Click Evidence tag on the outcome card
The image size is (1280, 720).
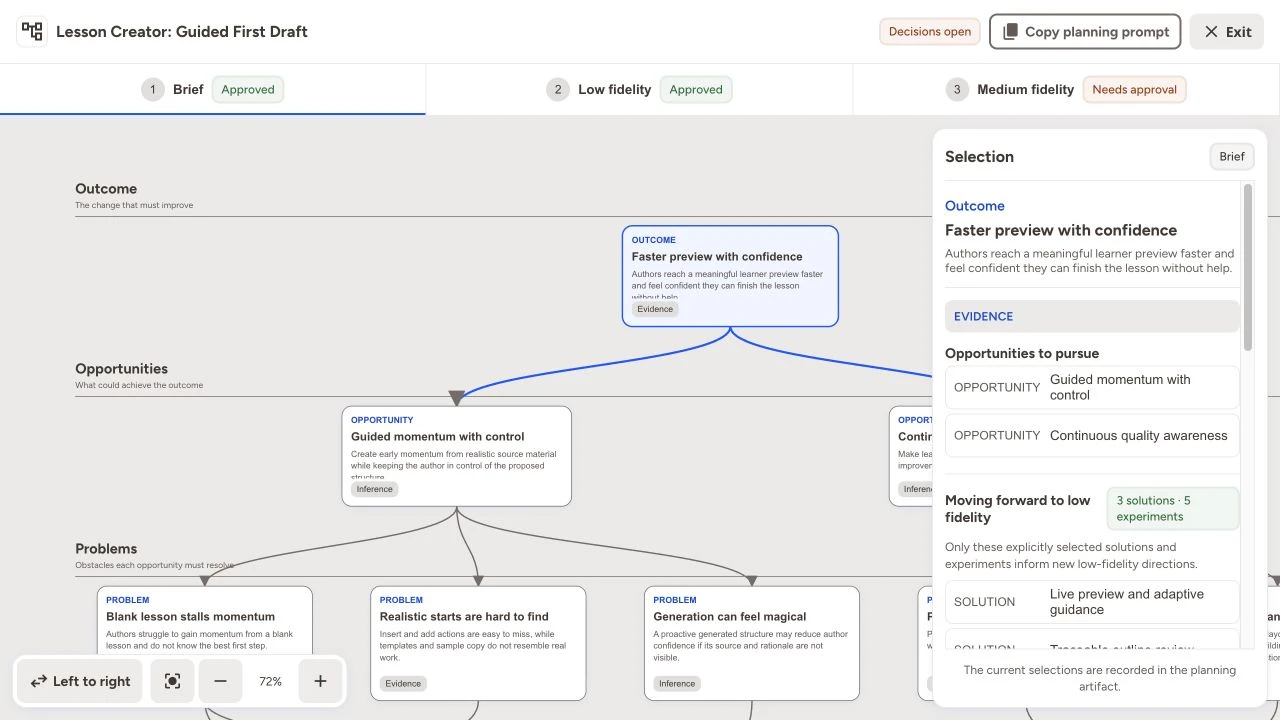pos(655,309)
